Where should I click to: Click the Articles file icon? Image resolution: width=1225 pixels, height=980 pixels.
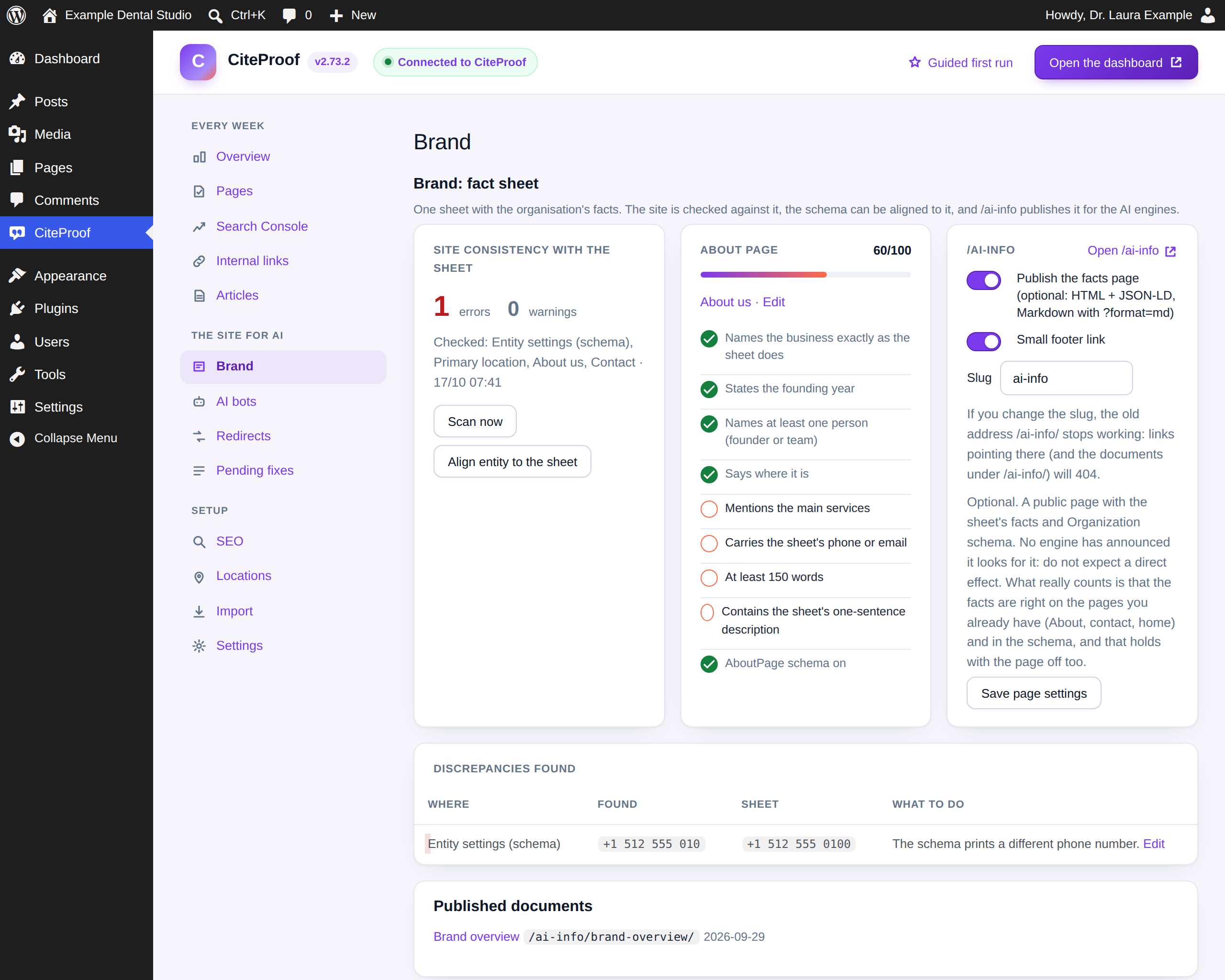(x=199, y=296)
